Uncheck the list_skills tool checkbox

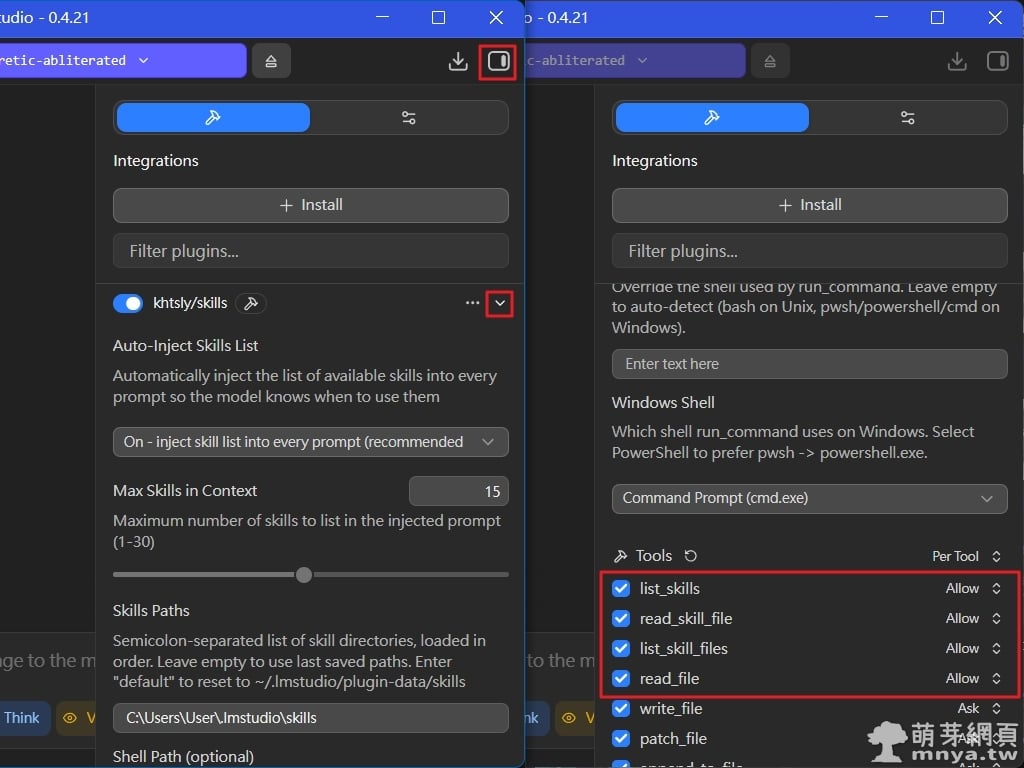click(621, 588)
